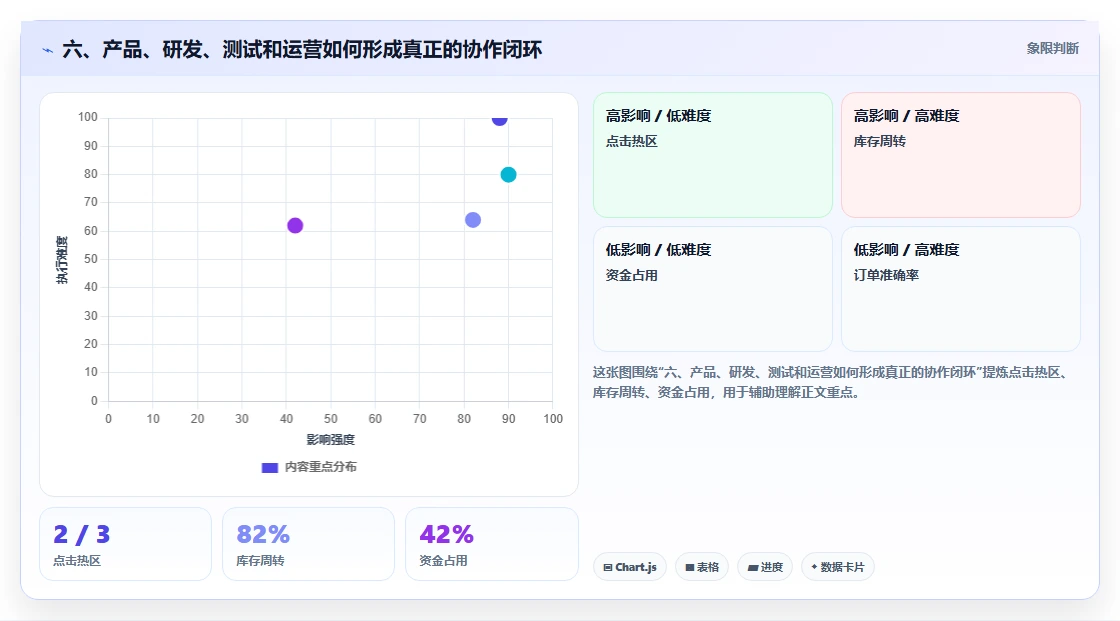Click the y-axis label 100

(x=88, y=117)
